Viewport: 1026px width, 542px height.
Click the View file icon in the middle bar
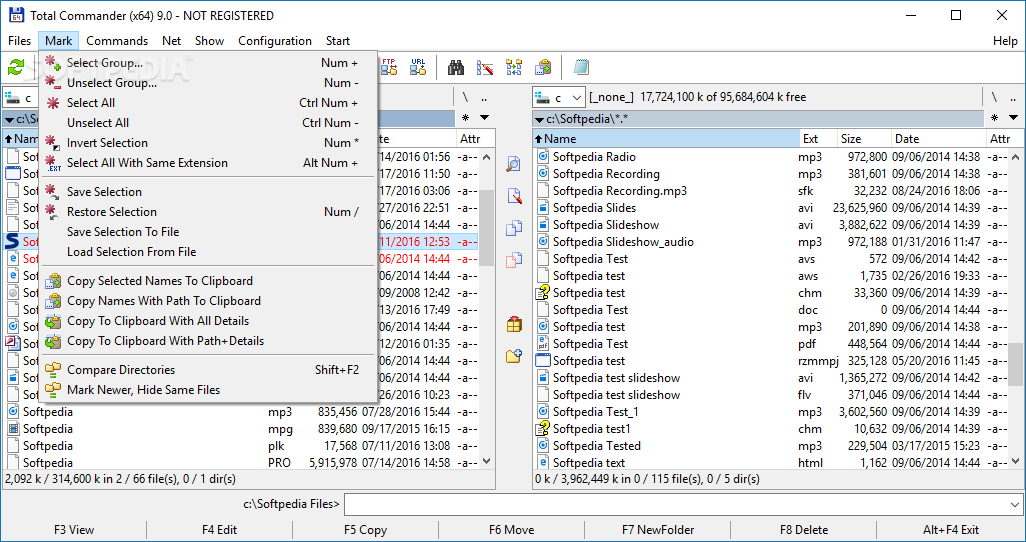pos(514,164)
